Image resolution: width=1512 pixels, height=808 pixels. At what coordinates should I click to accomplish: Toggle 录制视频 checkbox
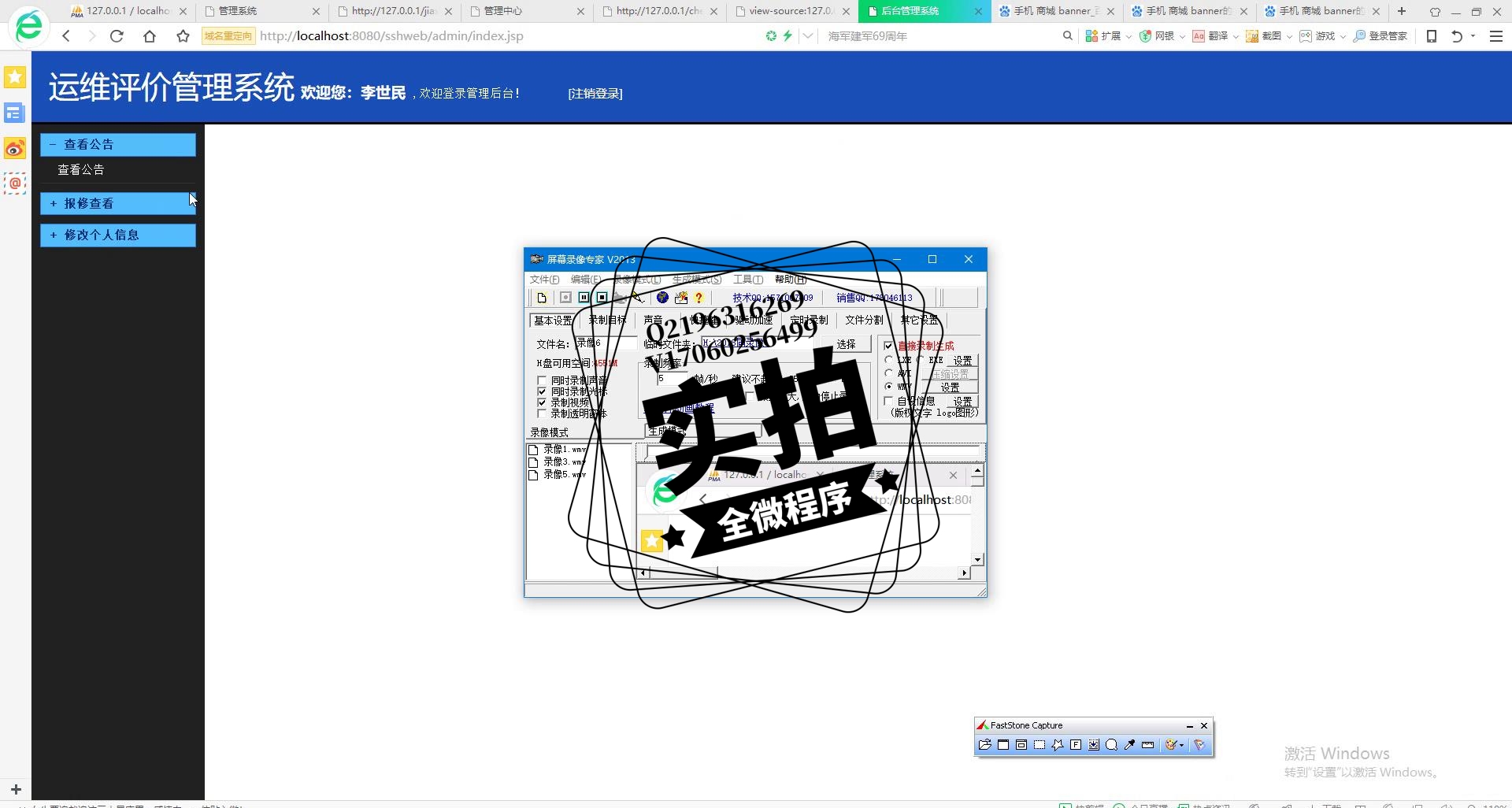pyautogui.click(x=542, y=402)
